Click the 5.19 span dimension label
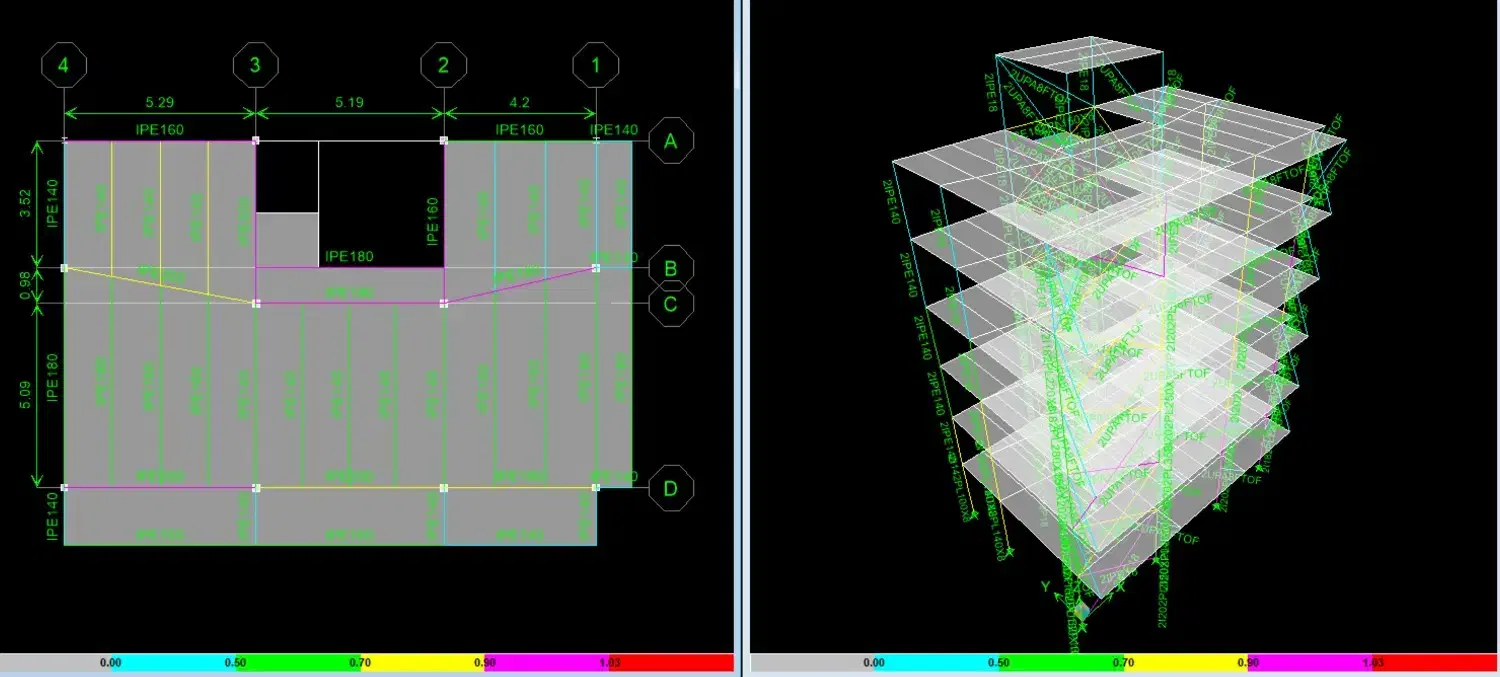This screenshot has height=677, width=1500. 350,101
